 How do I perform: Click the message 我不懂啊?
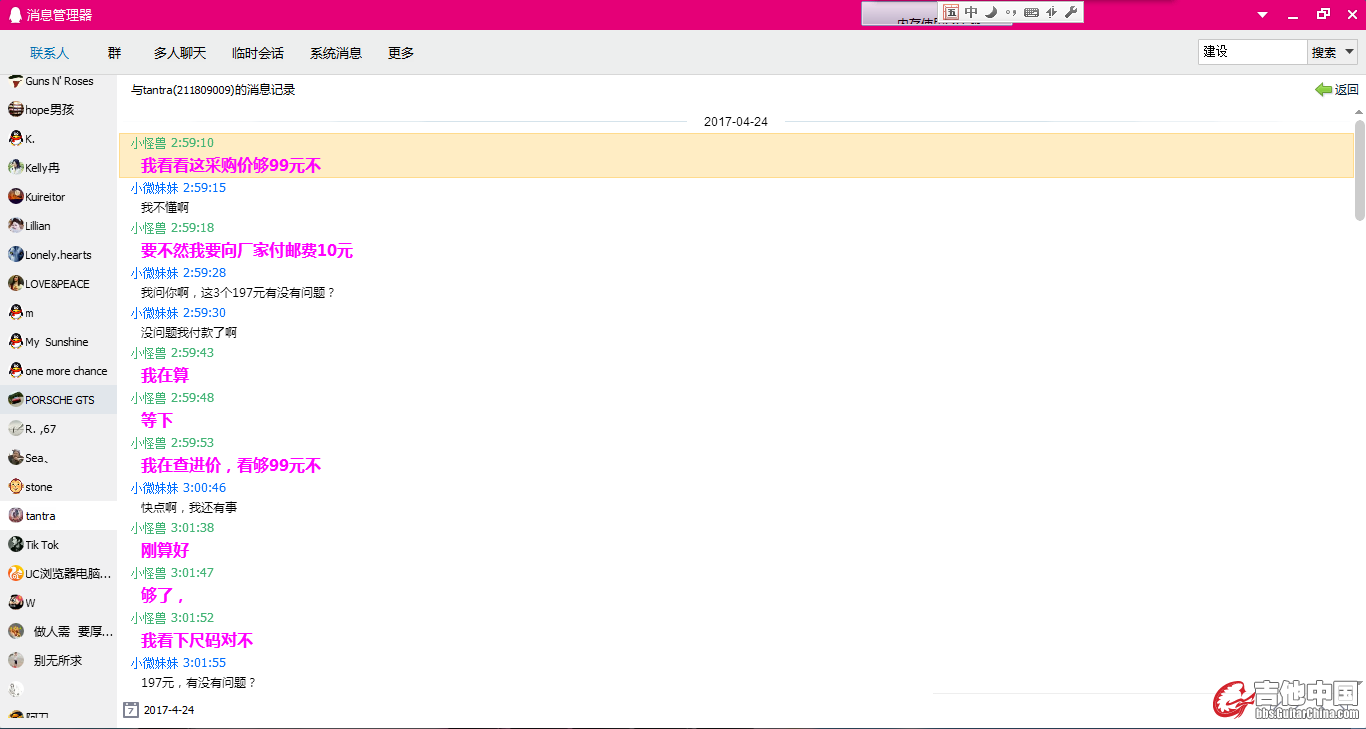[x=165, y=208]
